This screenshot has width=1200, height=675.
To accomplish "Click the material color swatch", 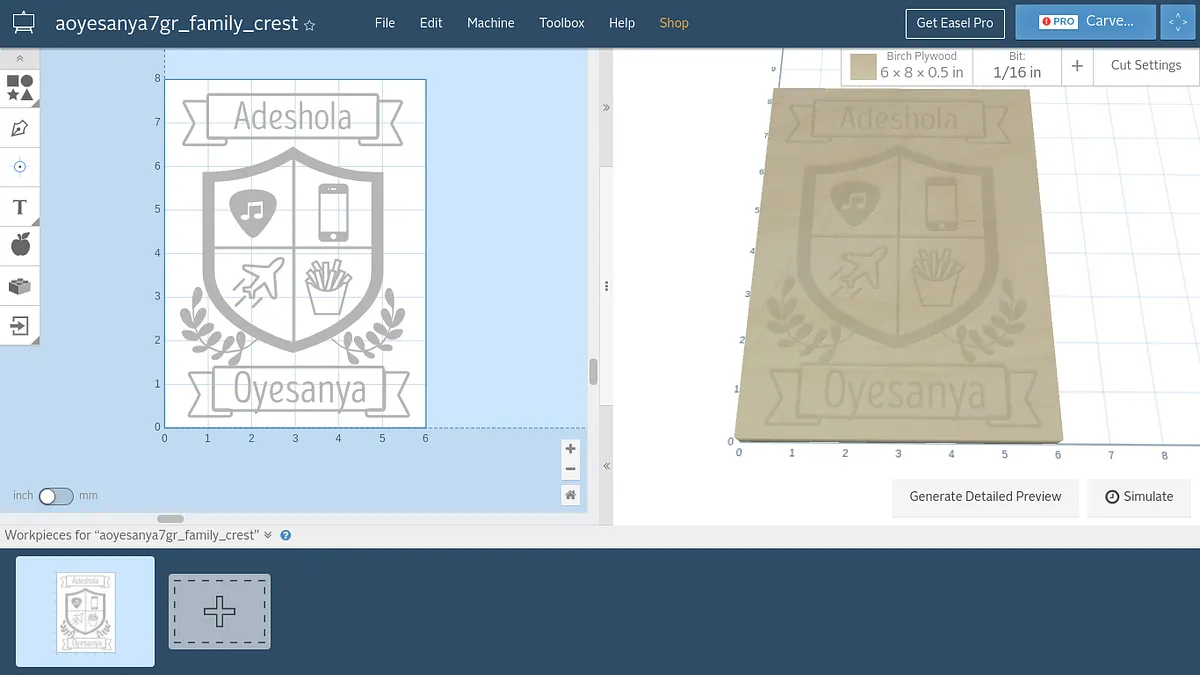I will click(x=863, y=66).
